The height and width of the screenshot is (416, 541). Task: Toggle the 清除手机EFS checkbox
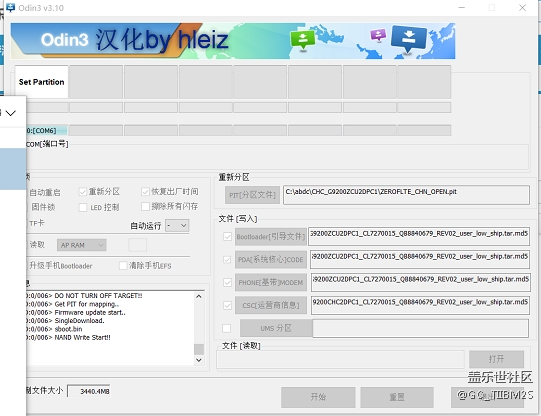(123, 265)
